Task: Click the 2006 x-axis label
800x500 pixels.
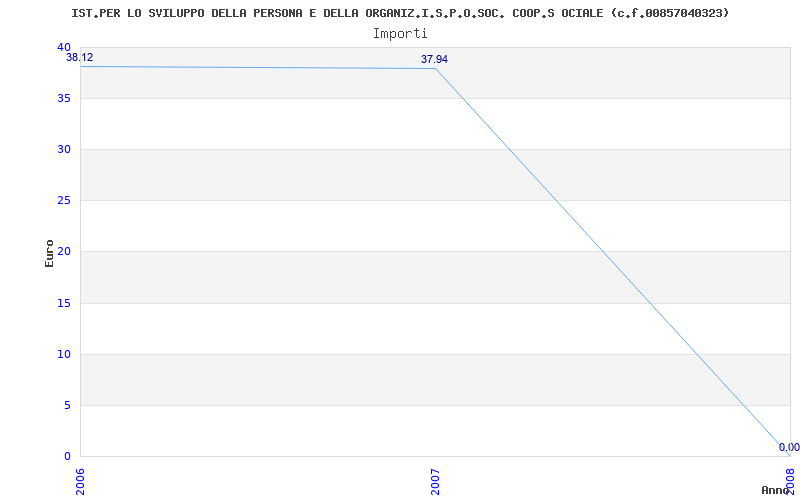Action: coord(80,482)
